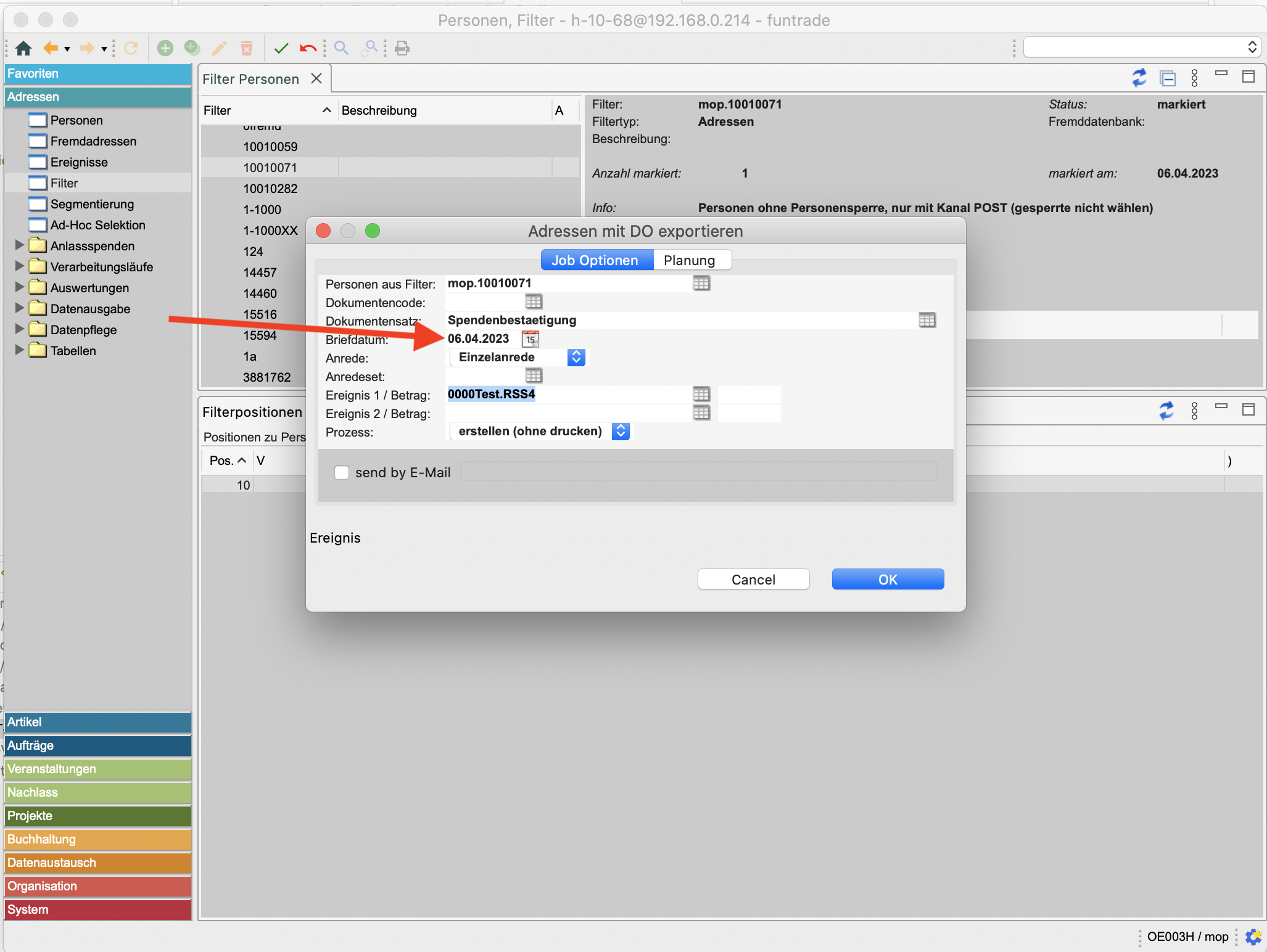The image size is (1267, 952).
Task: Click the red undo arrow icon
Action: (308, 48)
